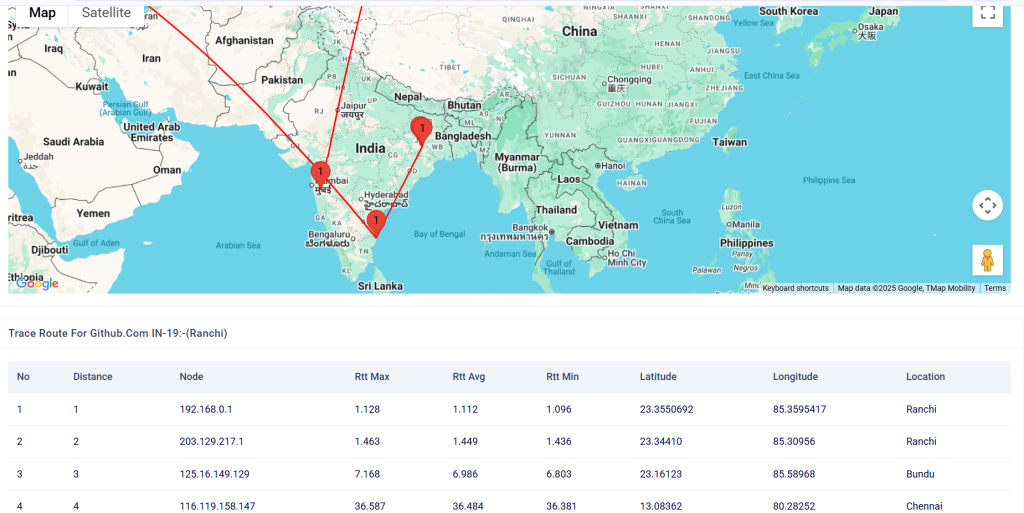Switch to Map view tab
Image resolution: width=1024 pixels, height=513 pixels.
point(42,13)
